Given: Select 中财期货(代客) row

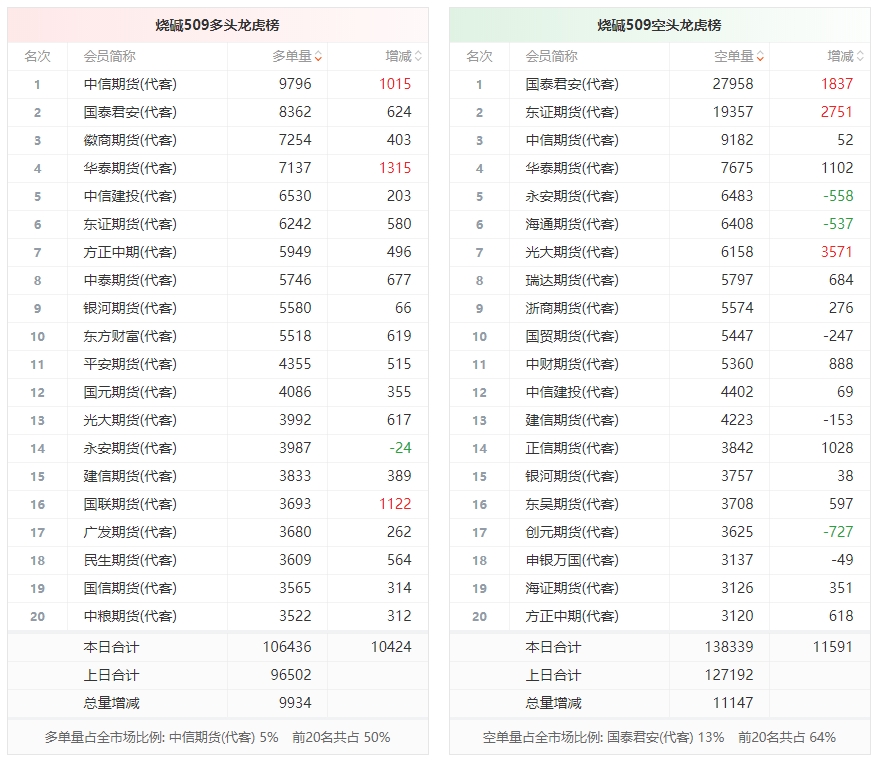Looking at the screenshot, I should [660, 364].
